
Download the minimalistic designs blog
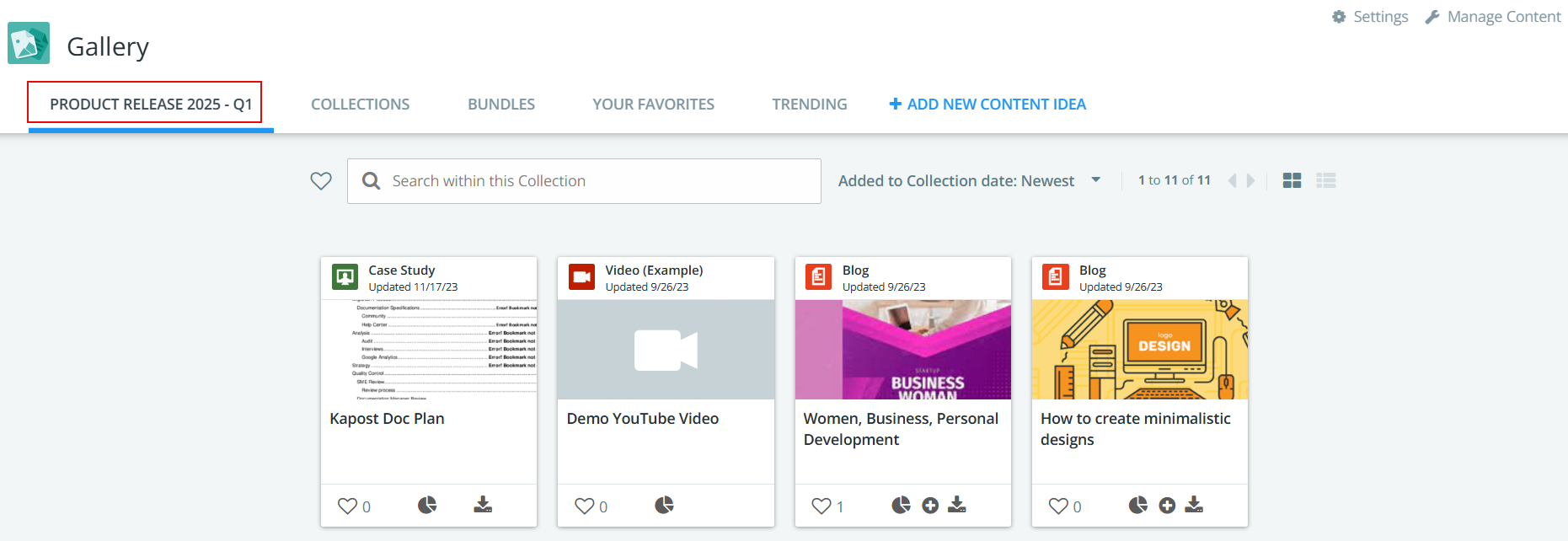pyautogui.click(x=1194, y=505)
